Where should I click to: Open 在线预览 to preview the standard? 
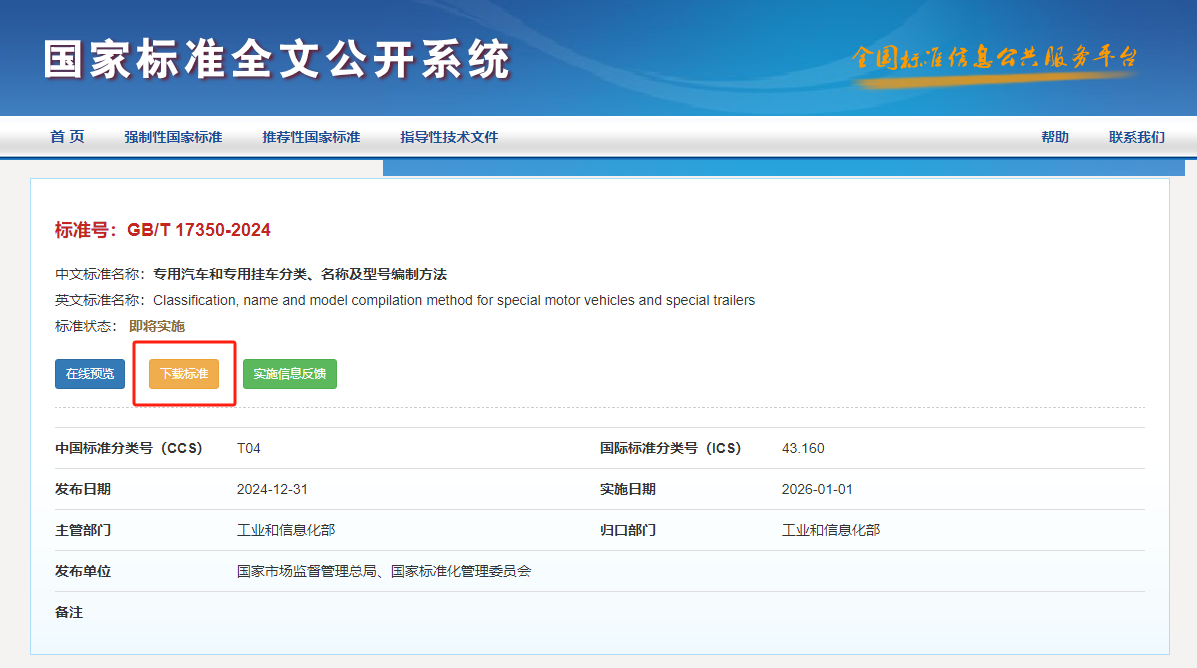coord(89,373)
